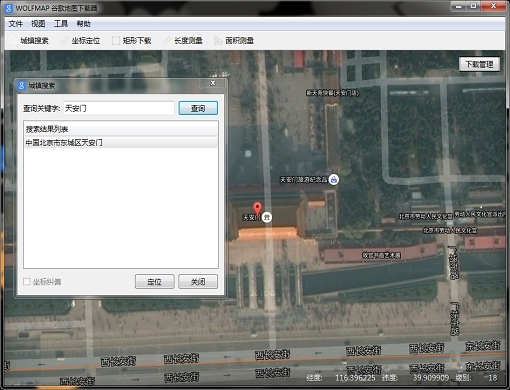Click the 搜索结果列表 column header
The width and height of the screenshot is (510, 390).
(x=121, y=129)
